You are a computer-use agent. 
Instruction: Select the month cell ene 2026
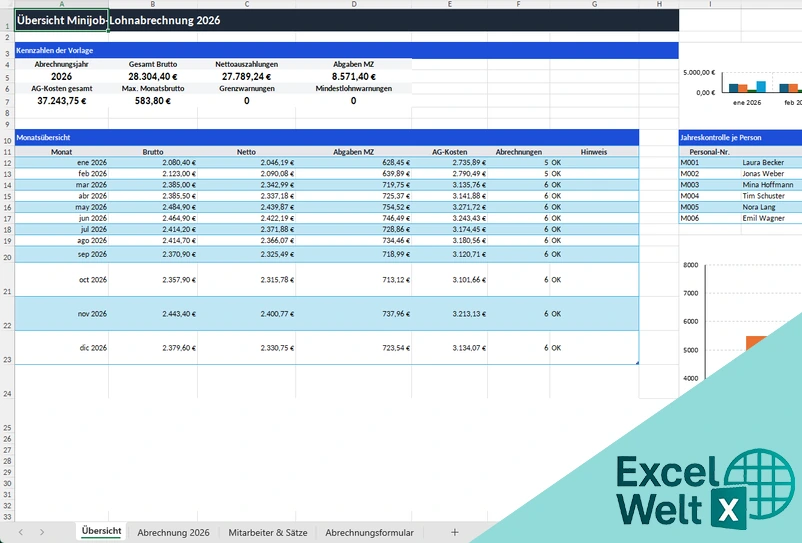[x=61, y=163]
